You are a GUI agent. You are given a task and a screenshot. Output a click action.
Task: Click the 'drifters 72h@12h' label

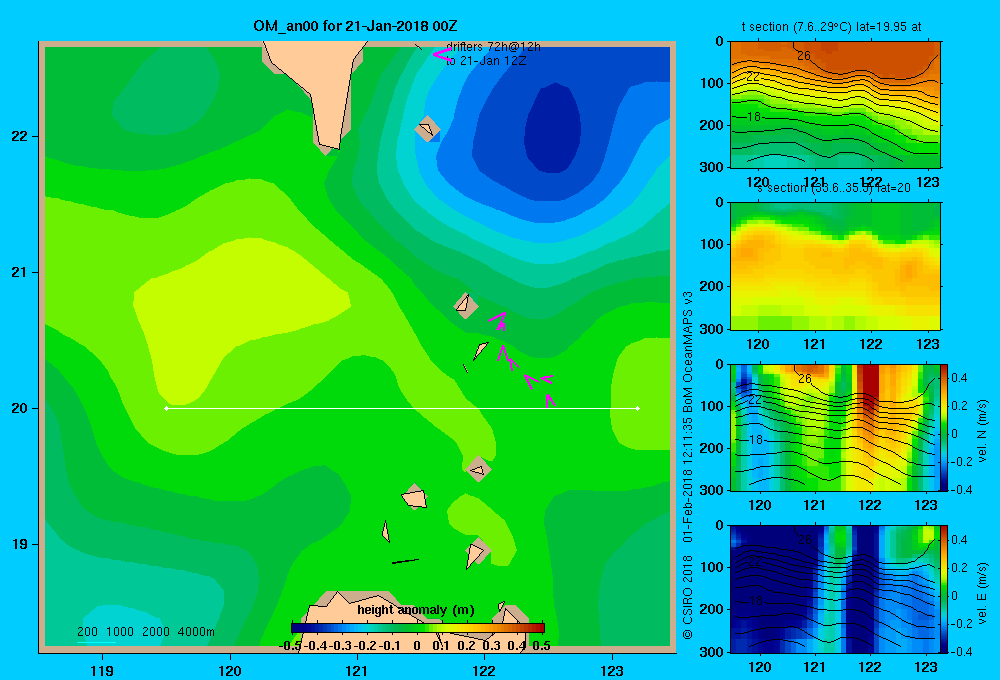[493, 47]
